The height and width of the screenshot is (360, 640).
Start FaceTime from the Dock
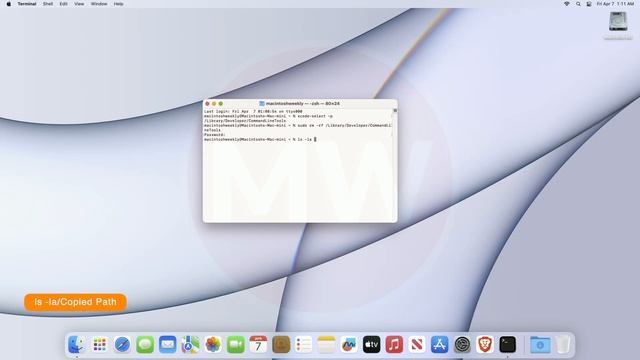[236, 345]
